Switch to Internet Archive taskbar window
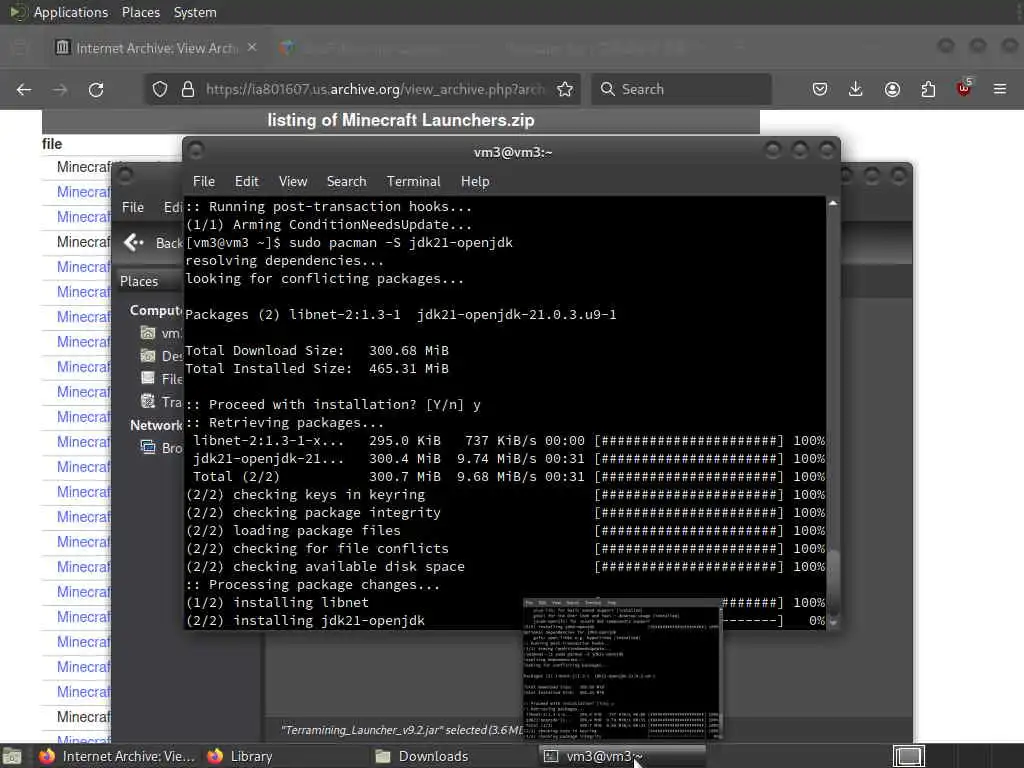The image size is (1024, 768). click(118, 756)
